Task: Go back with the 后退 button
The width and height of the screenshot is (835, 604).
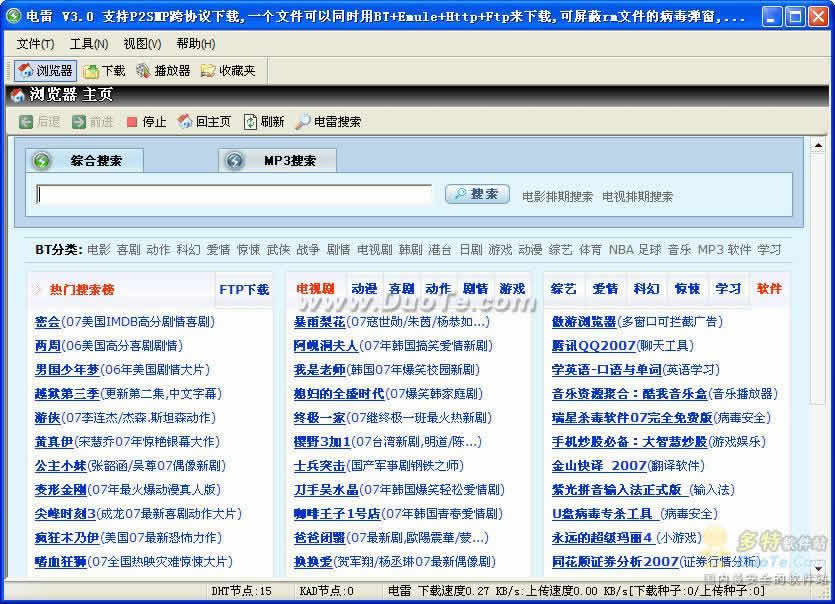Action: (39, 122)
